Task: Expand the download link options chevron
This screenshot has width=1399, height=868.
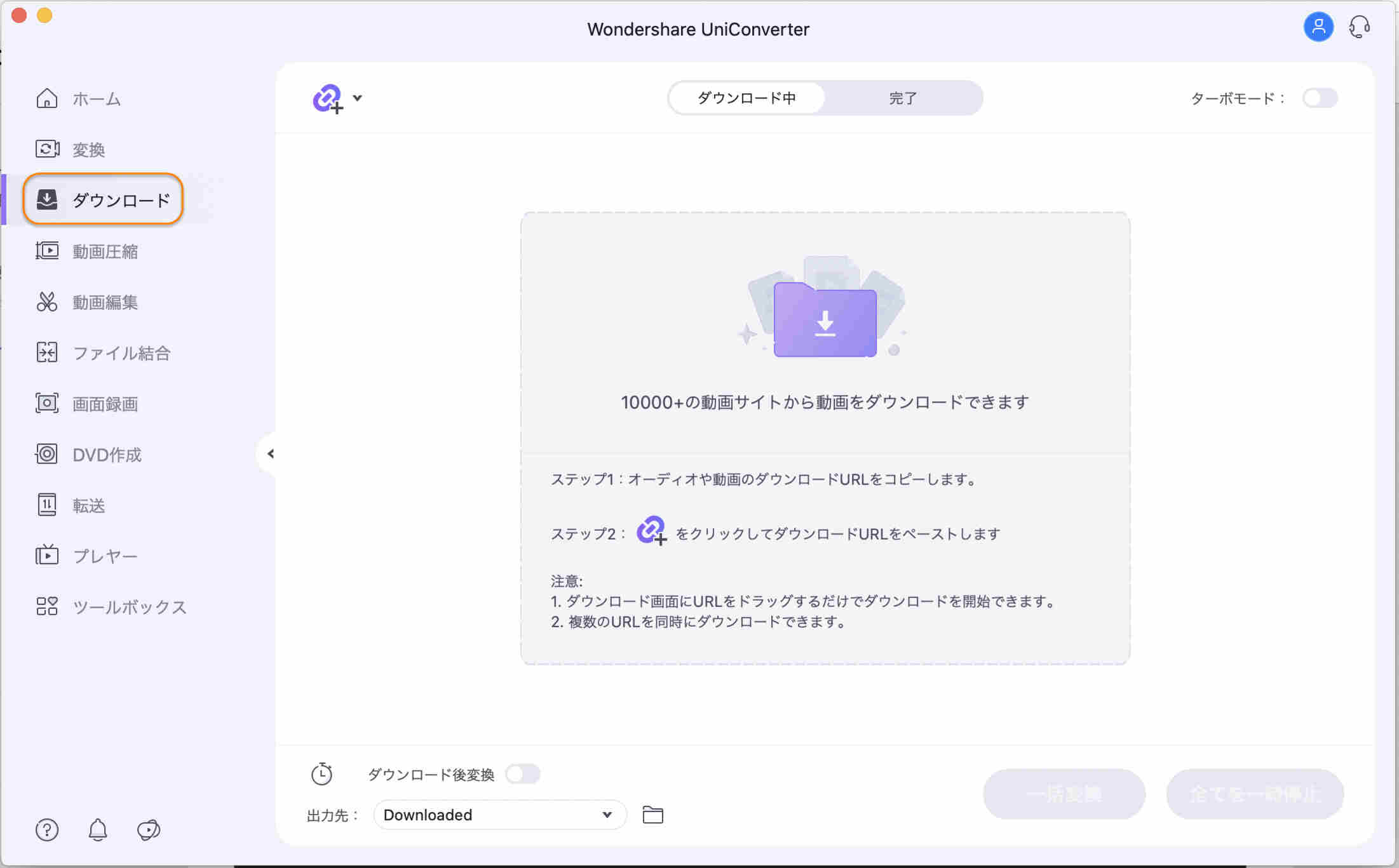Action: (358, 97)
